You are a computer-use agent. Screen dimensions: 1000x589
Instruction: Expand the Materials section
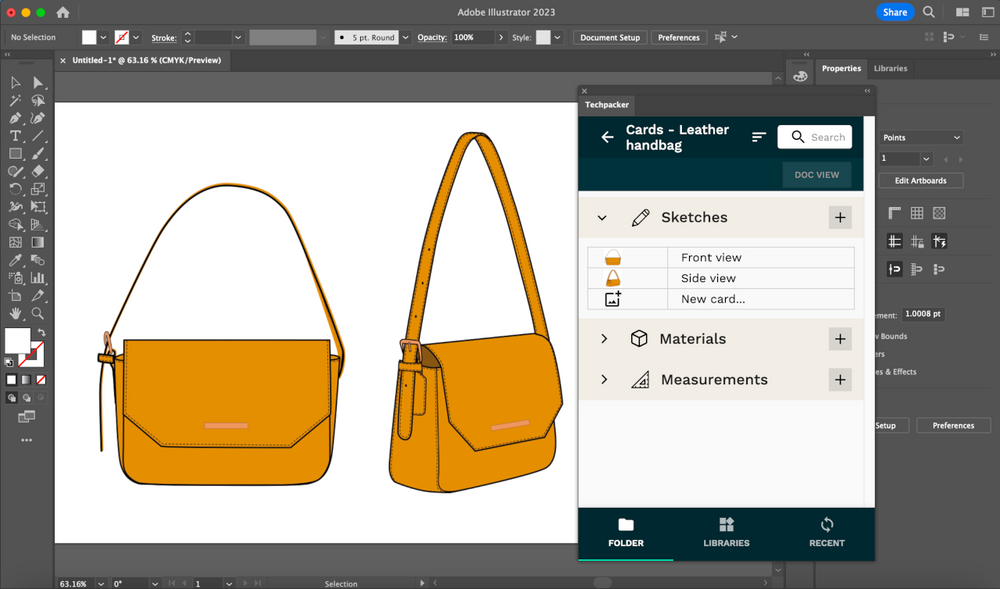point(603,339)
